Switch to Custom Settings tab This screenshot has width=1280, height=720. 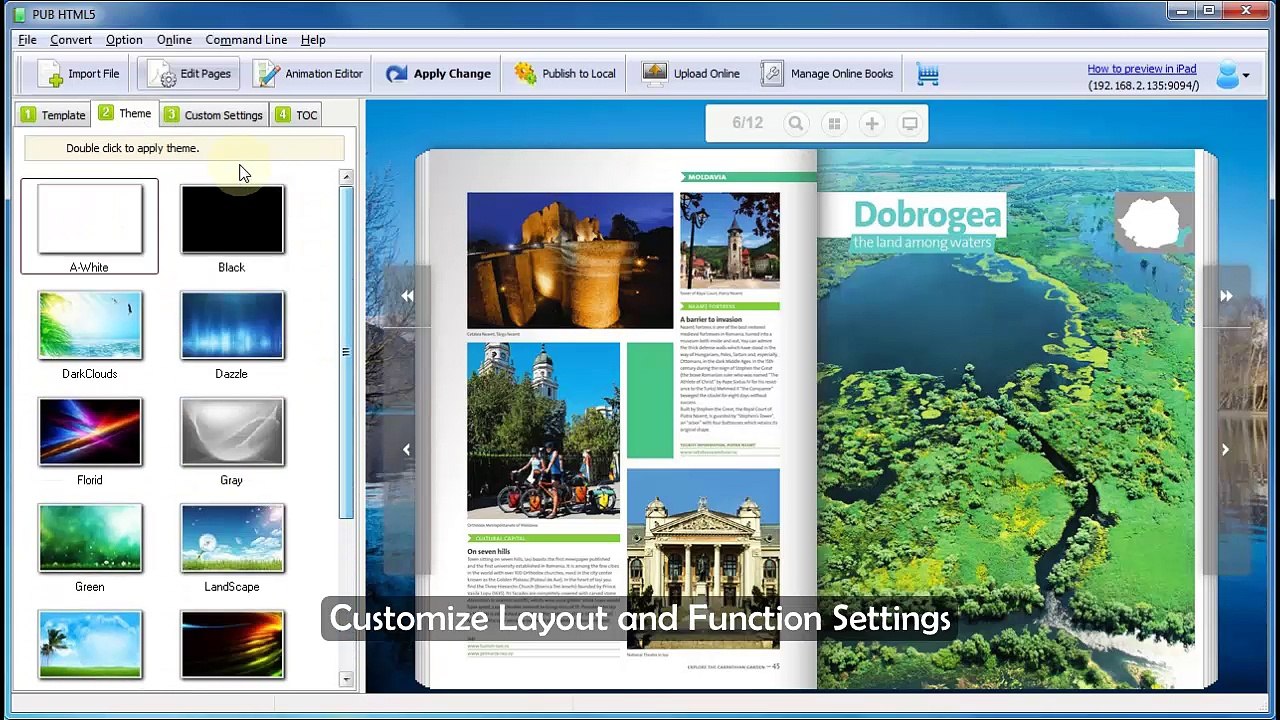(x=214, y=115)
